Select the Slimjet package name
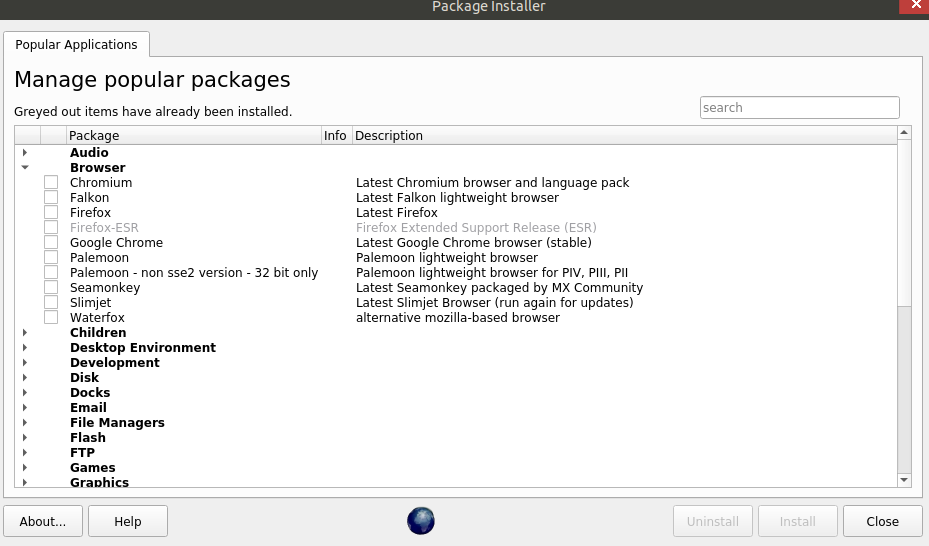The height and width of the screenshot is (546, 929). (x=91, y=302)
